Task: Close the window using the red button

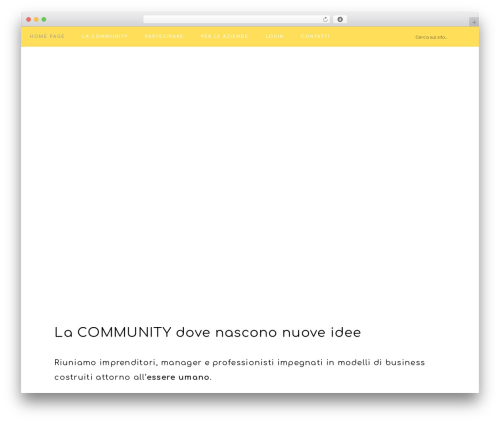Action: coord(29,19)
